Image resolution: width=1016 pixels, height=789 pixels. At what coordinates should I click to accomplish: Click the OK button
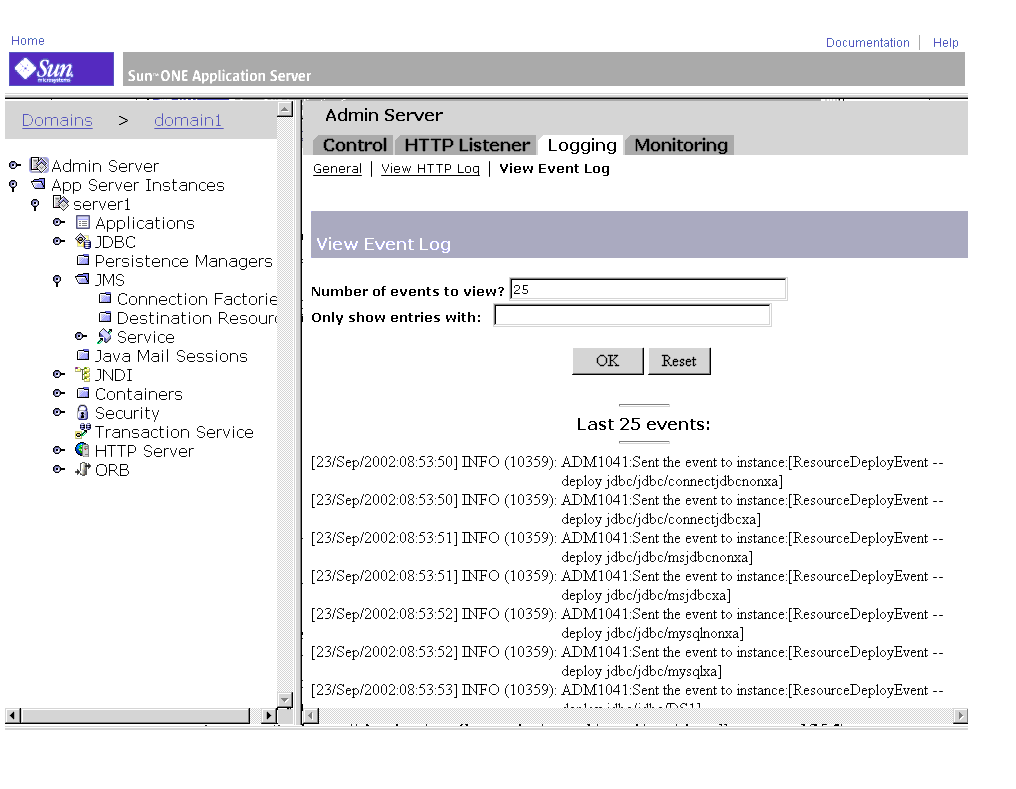(608, 361)
